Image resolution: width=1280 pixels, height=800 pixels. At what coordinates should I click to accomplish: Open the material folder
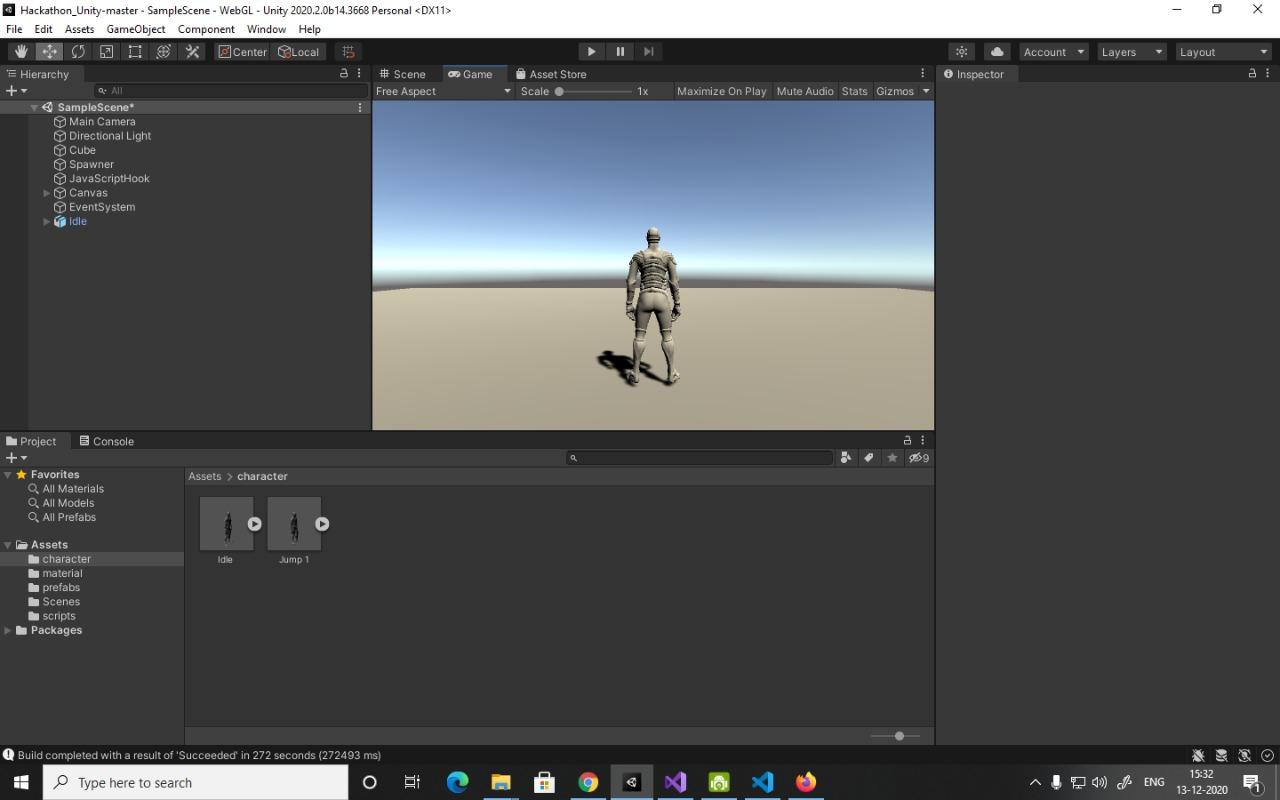(62, 574)
